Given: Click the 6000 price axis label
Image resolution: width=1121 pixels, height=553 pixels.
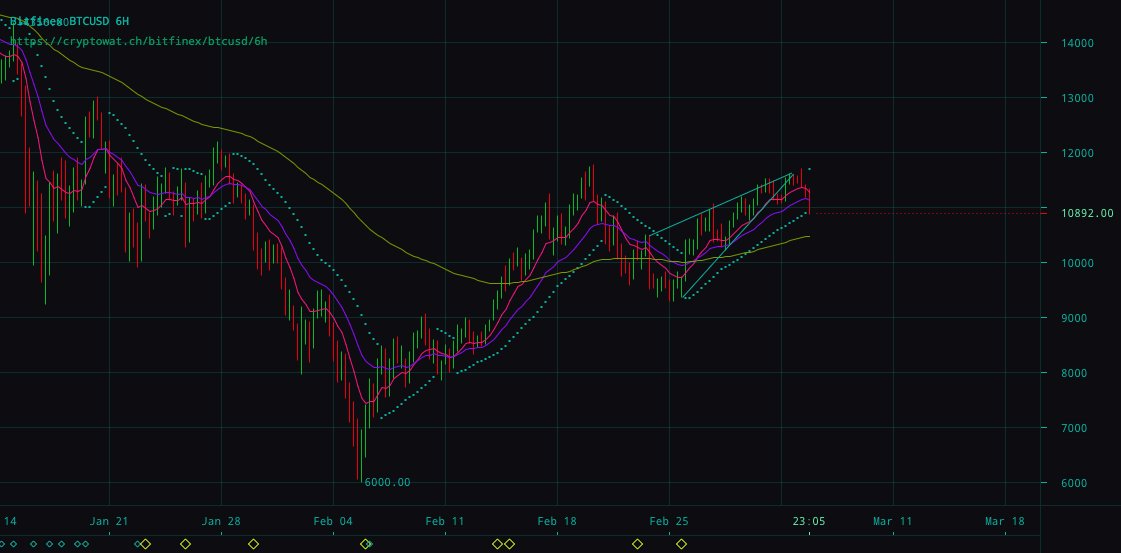Looking at the screenshot, I should (1075, 483).
